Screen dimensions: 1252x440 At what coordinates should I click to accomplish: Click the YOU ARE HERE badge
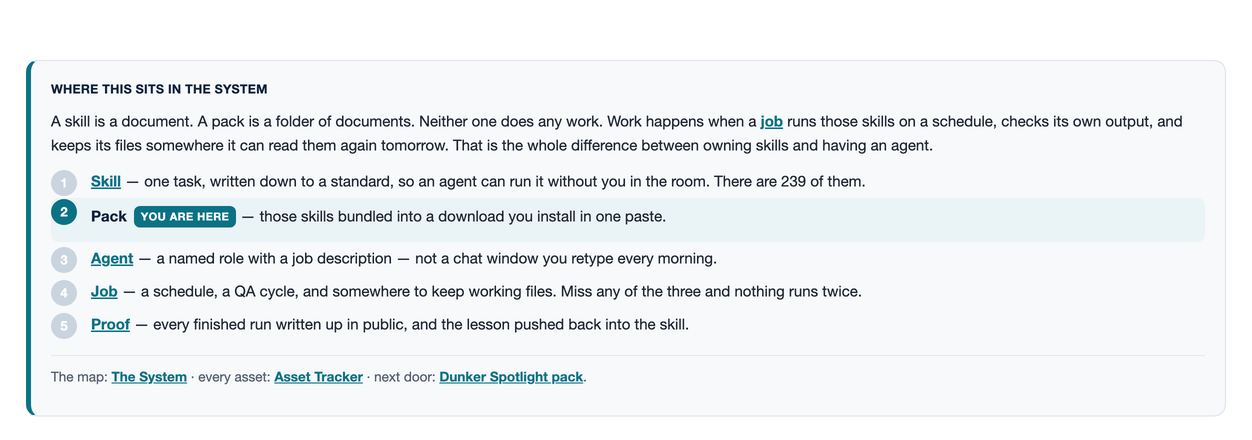click(185, 216)
